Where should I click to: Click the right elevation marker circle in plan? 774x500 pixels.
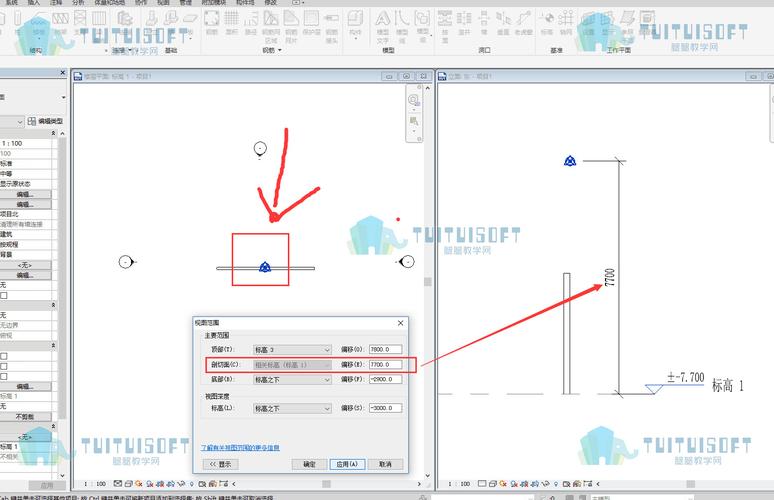[x=407, y=262]
